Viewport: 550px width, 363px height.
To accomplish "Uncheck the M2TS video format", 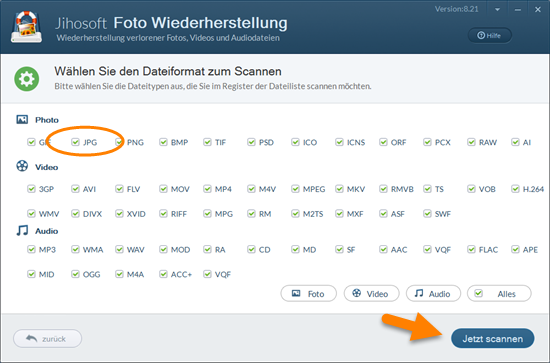I will (295, 214).
